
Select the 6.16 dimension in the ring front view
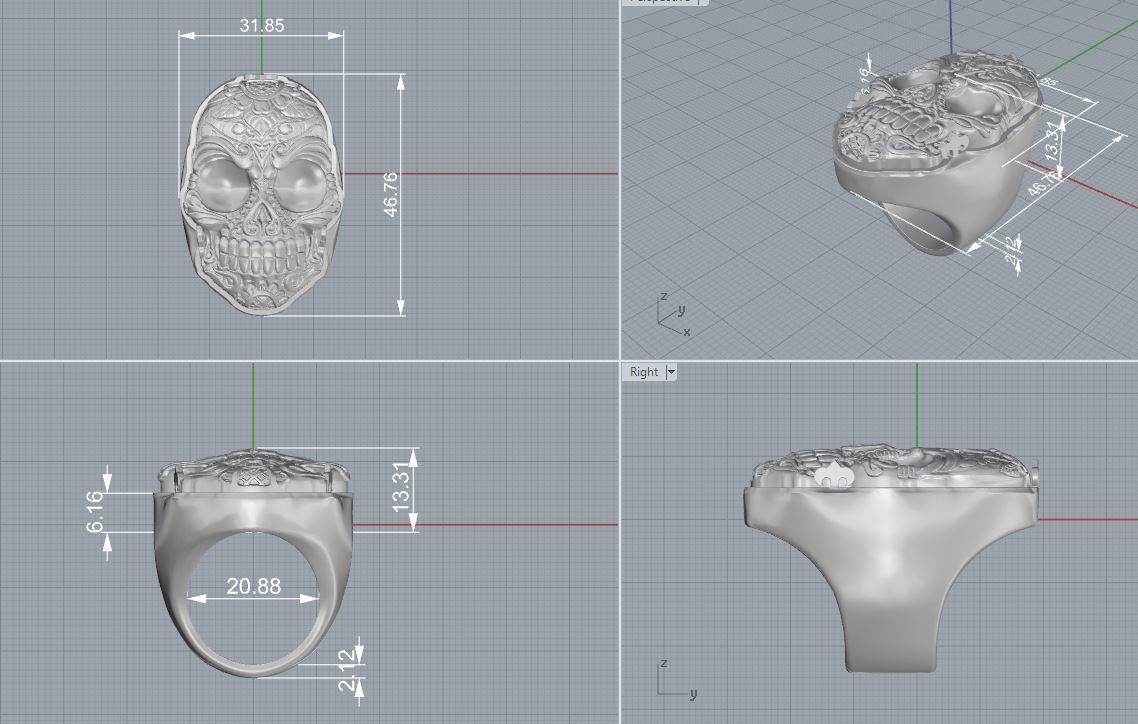coord(96,512)
